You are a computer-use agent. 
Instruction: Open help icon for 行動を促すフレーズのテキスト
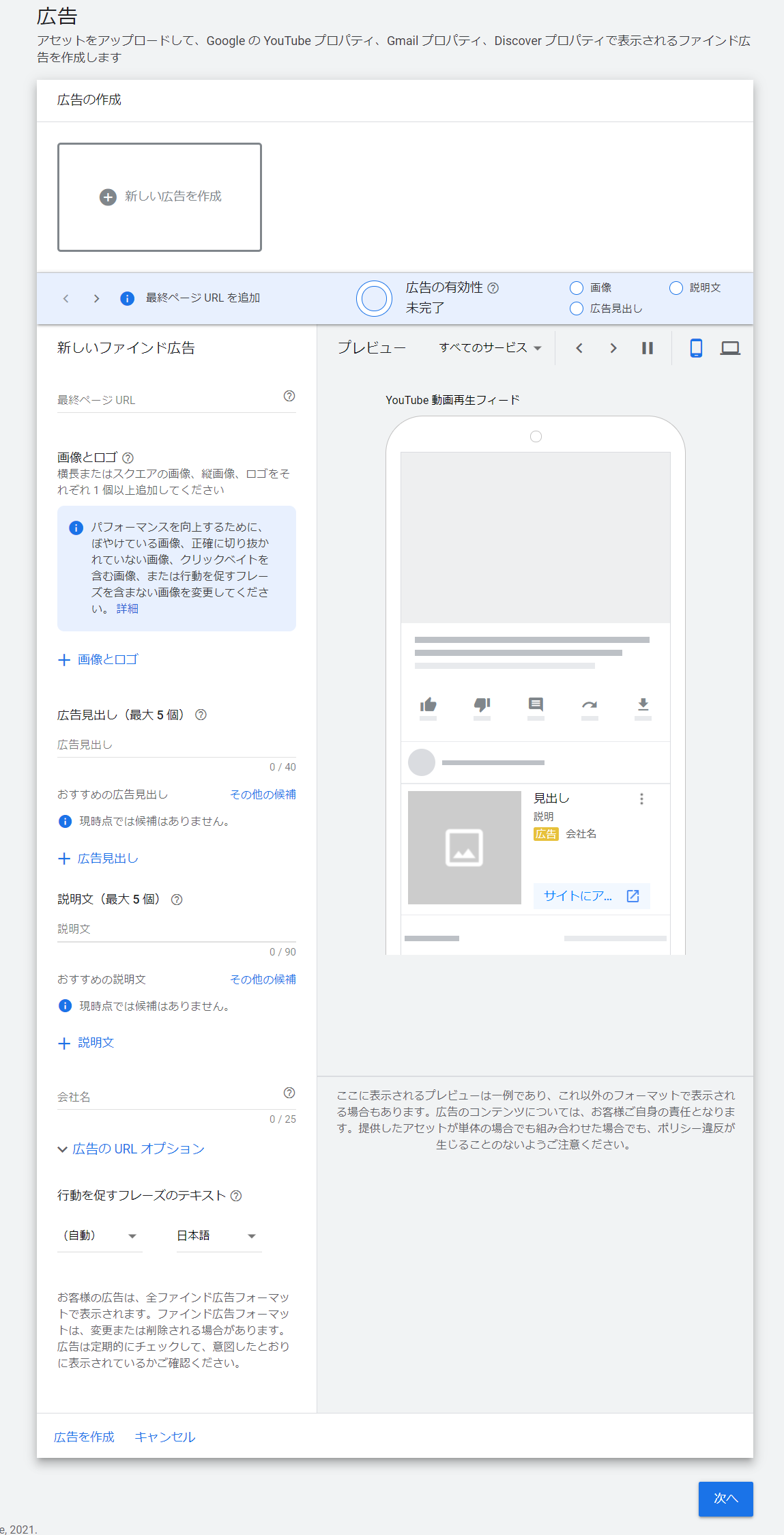coord(236,1196)
